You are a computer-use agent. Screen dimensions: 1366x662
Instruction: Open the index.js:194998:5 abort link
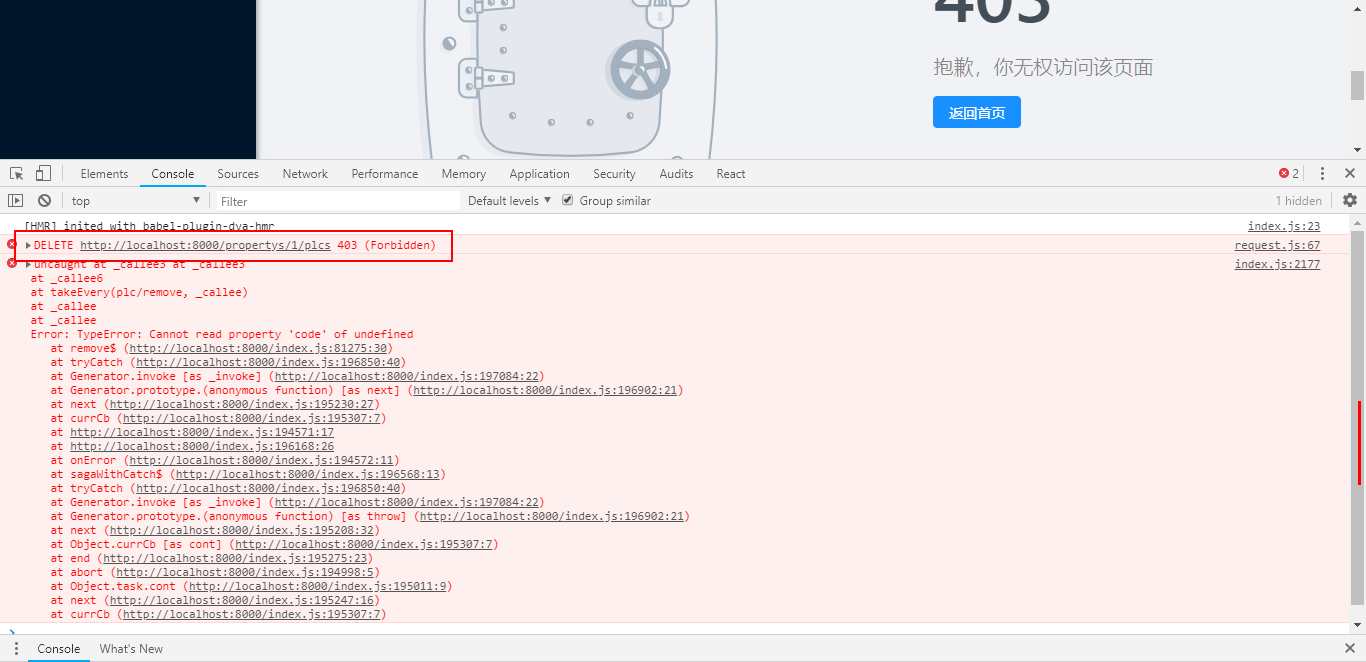coord(246,572)
